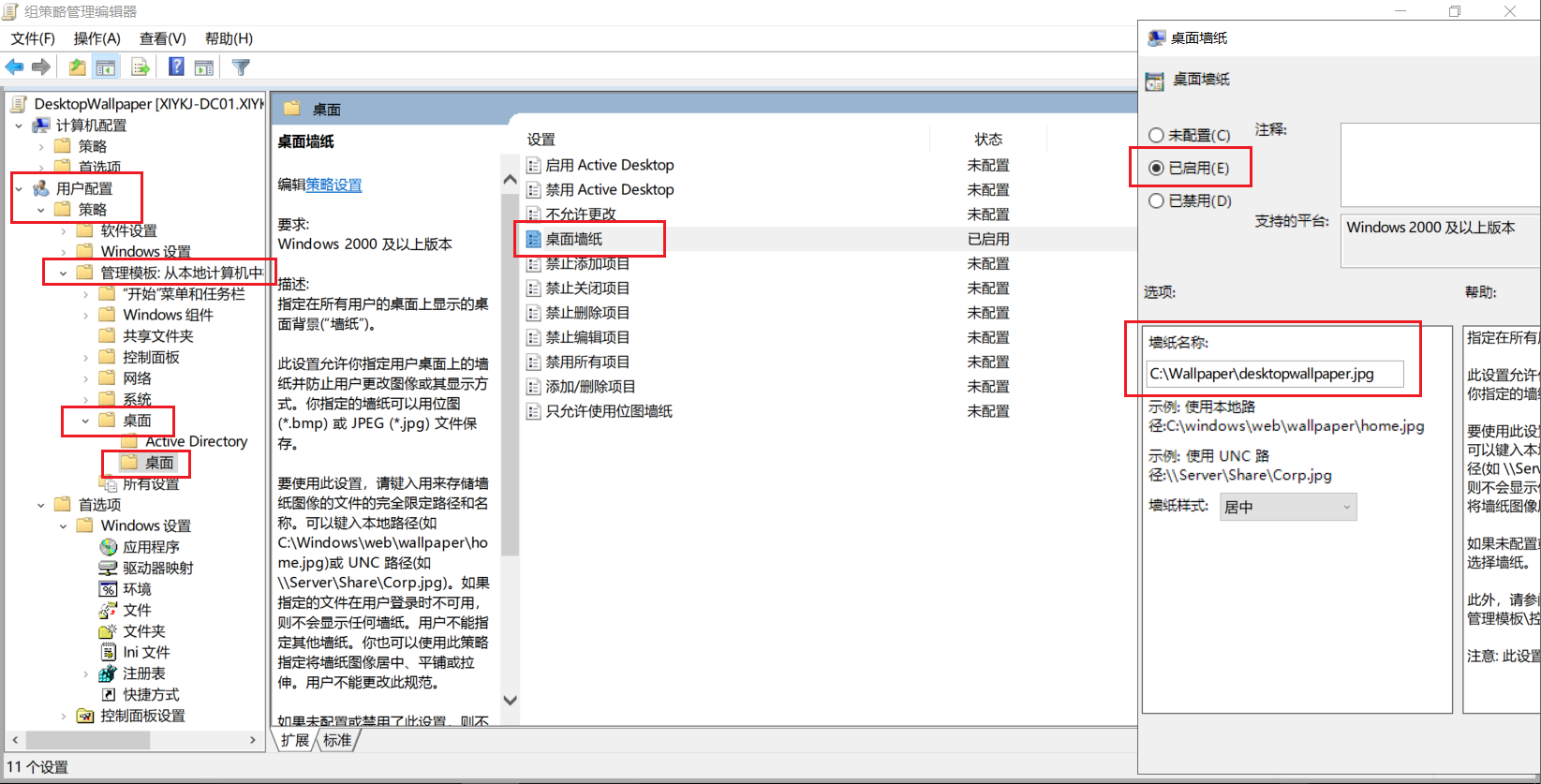Image resolution: width=1541 pixels, height=784 pixels.
Task: Select the 应用程序 icon in the tree
Action: coord(109,547)
